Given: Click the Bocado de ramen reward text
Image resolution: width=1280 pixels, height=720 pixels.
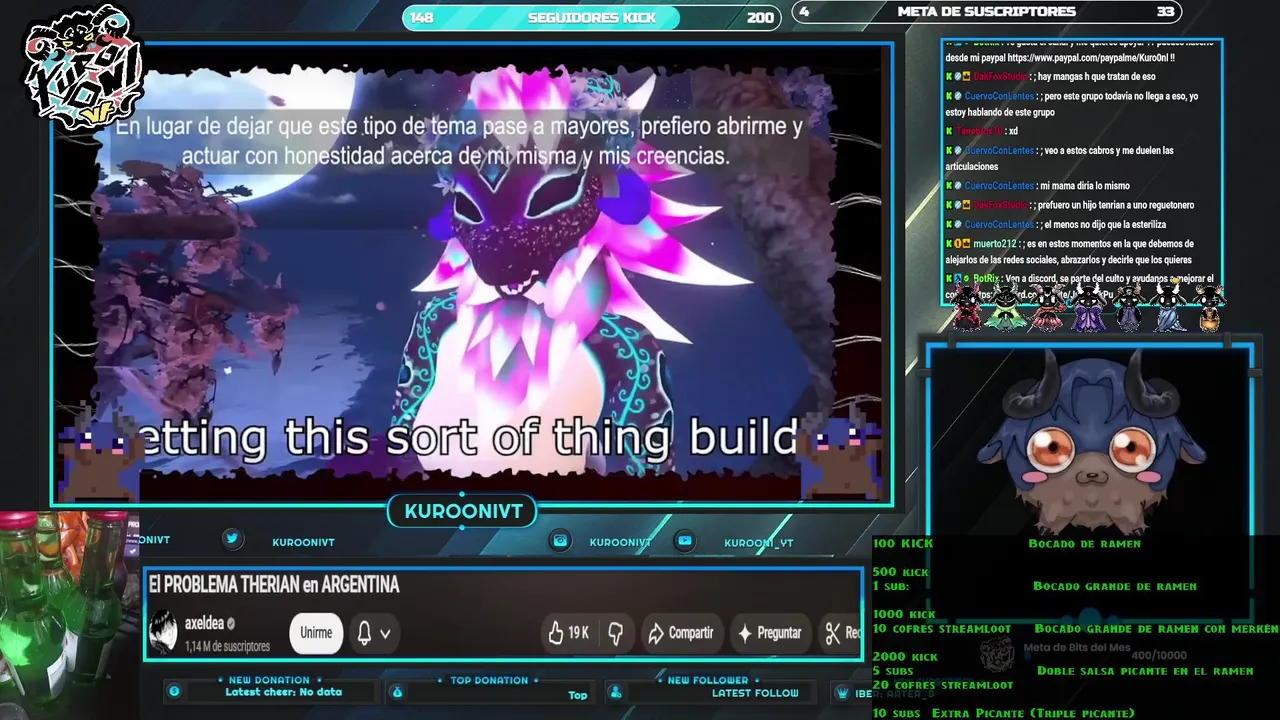Looking at the screenshot, I should click(1084, 544).
